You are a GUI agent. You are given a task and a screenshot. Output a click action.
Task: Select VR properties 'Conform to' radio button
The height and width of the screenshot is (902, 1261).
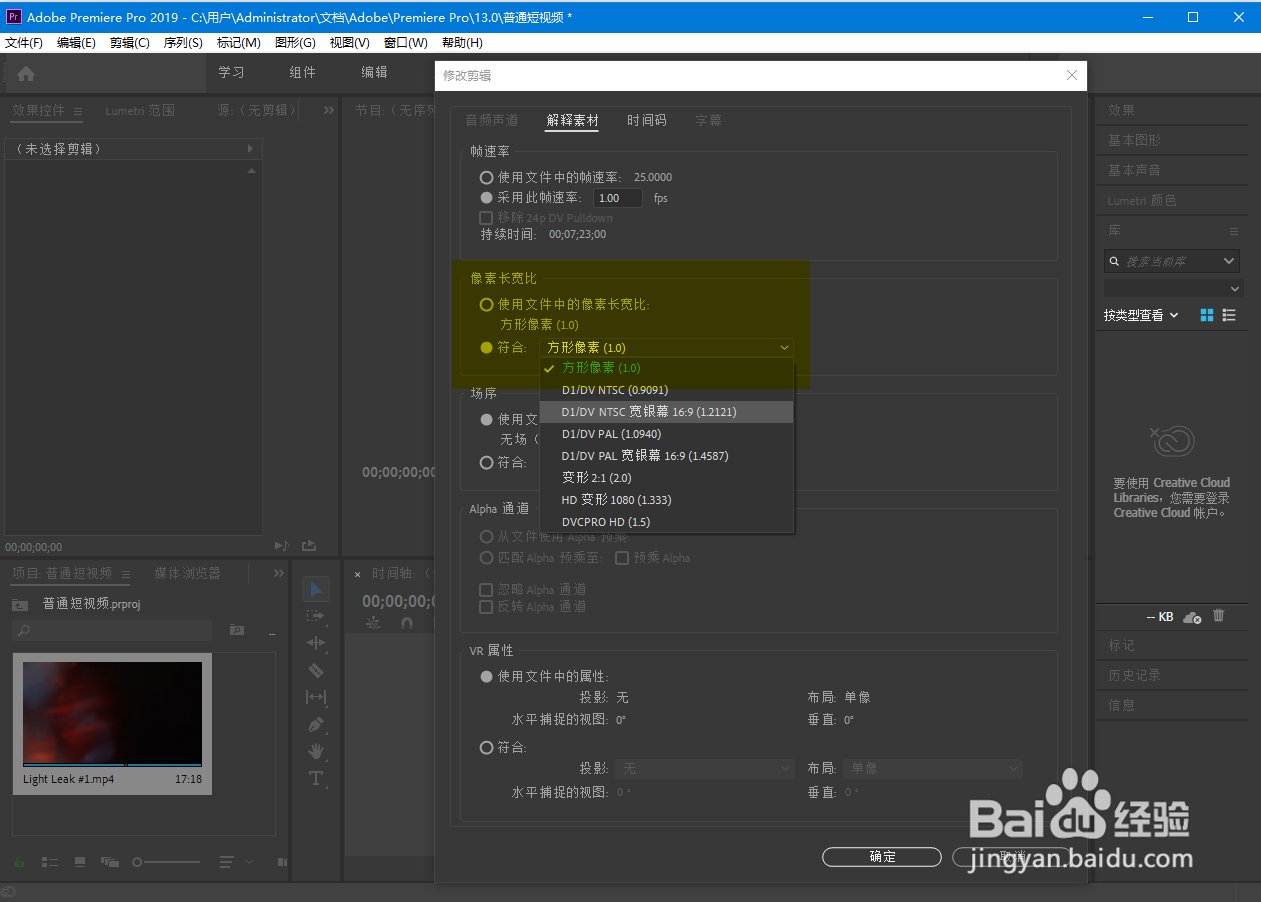[x=486, y=747]
